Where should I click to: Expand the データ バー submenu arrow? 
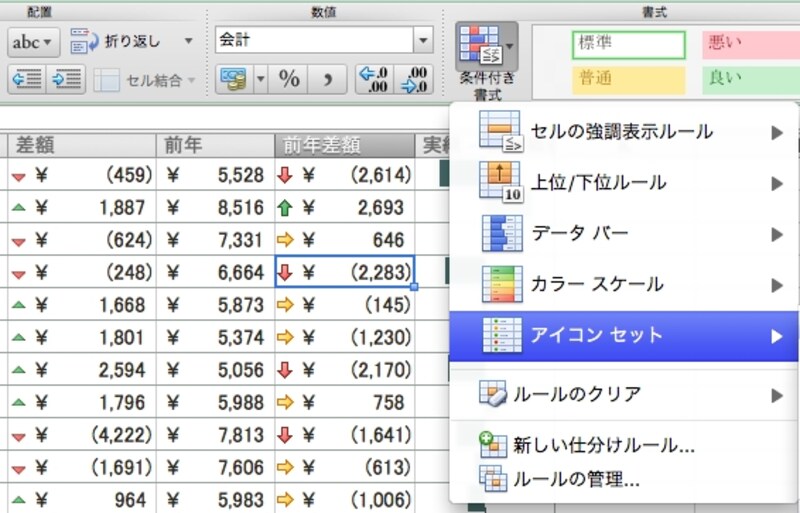click(777, 234)
